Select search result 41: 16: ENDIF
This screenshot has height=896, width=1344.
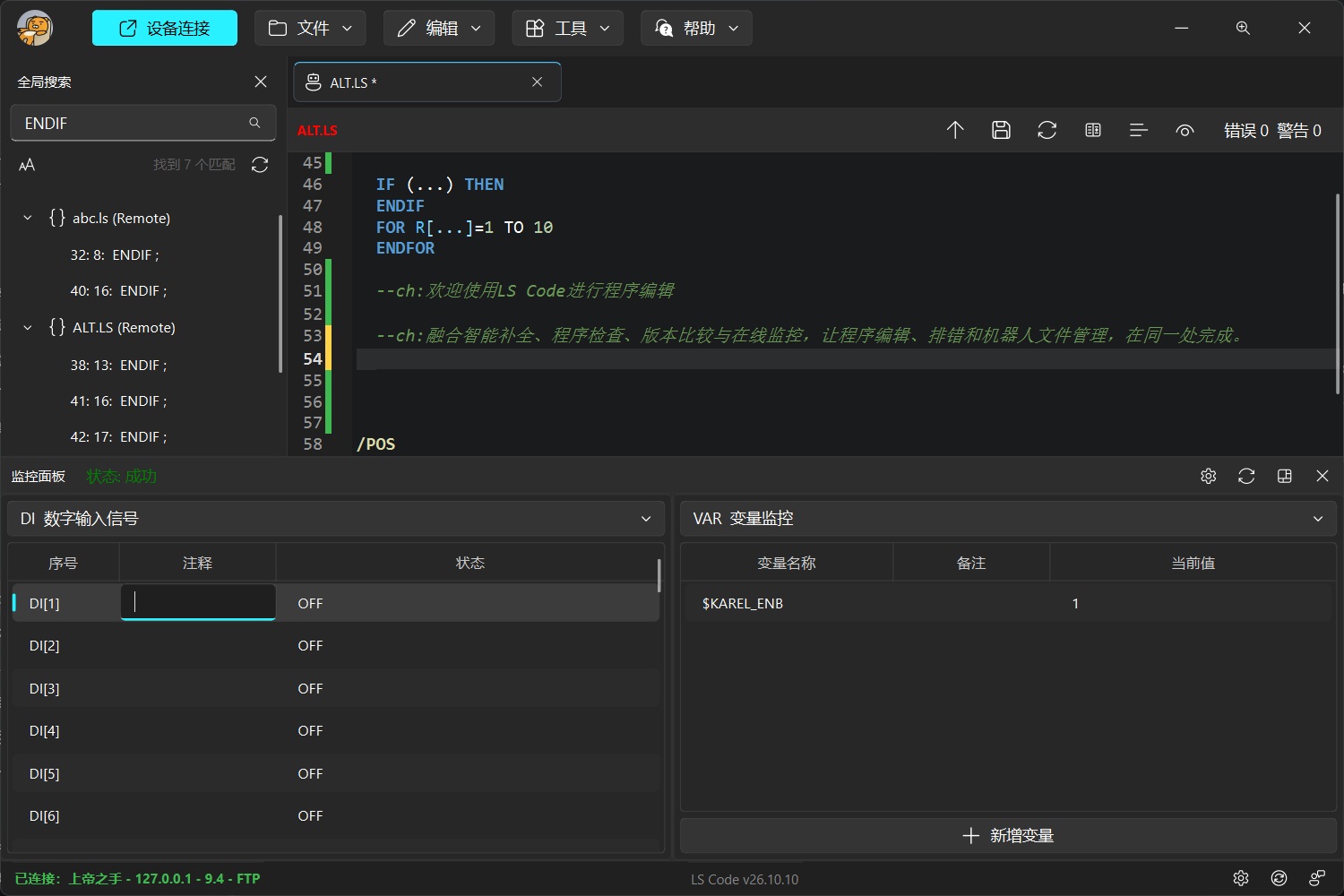click(x=118, y=401)
